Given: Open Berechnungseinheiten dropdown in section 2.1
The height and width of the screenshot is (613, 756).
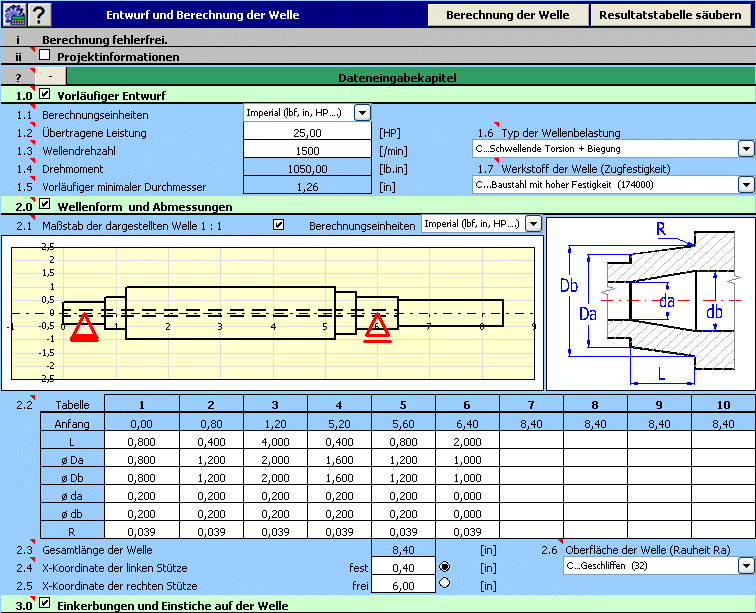Looking at the screenshot, I should point(533,224).
